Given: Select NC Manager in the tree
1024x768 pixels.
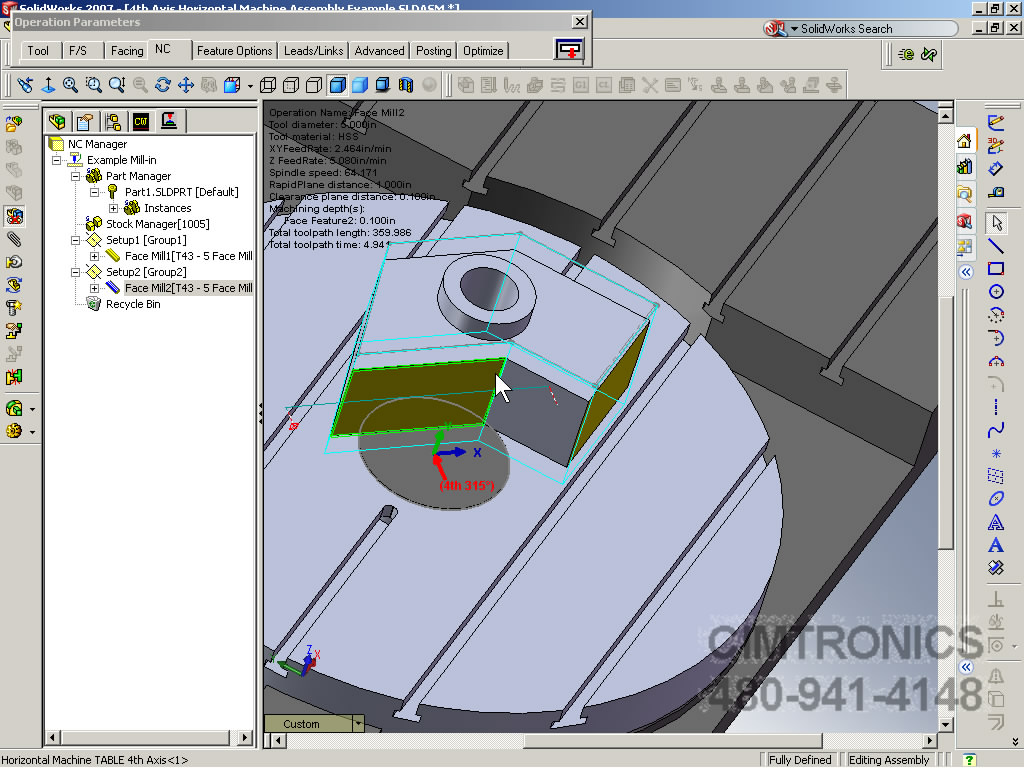Looking at the screenshot, I should point(97,144).
